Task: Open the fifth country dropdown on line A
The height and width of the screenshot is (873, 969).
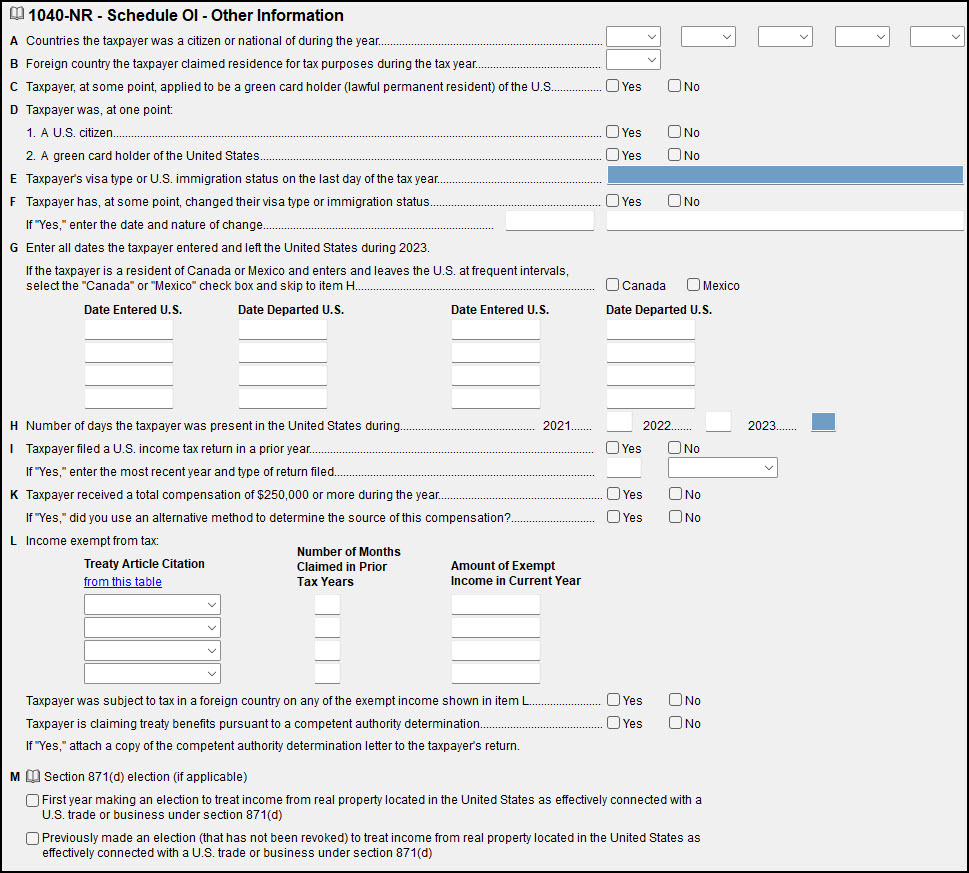Action: pos(937,37)
